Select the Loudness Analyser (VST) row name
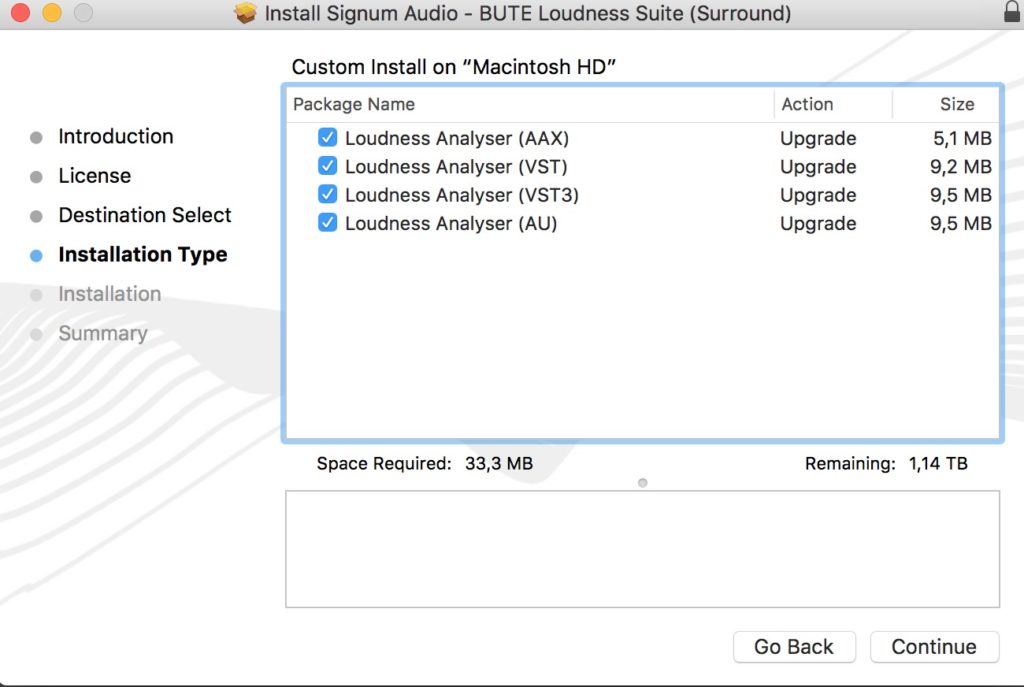 tap(456, 167)
